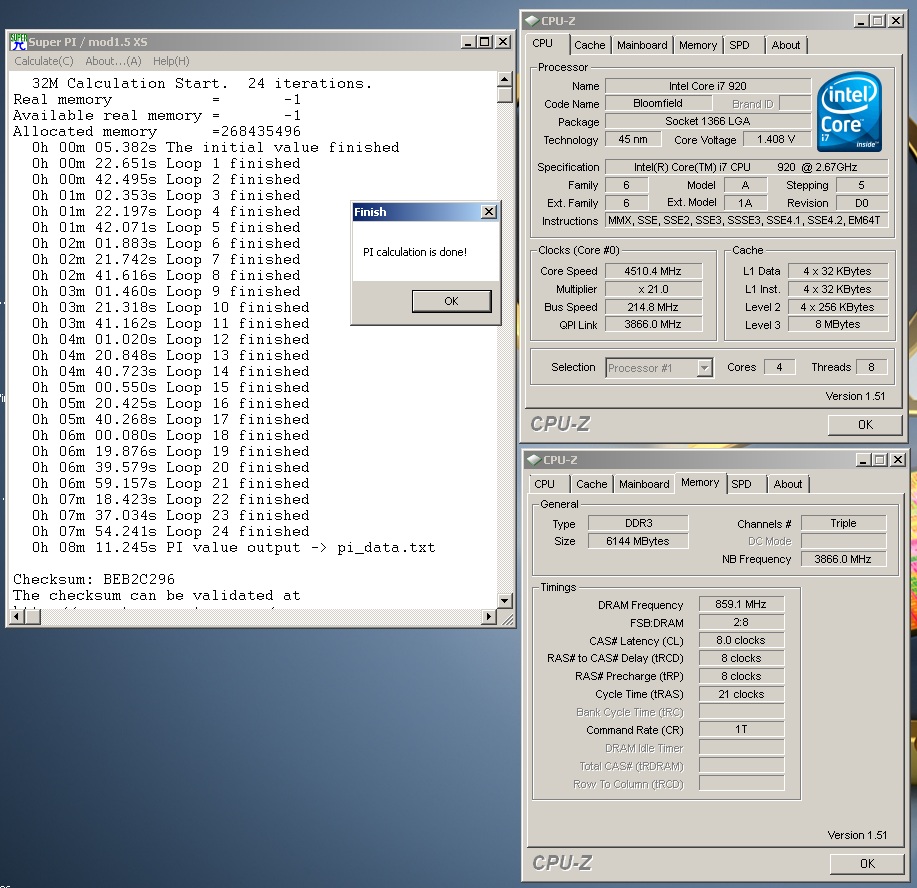Click the Code Name field Bloomfield
Screen dimensions: 917x888
click(x=658, y=104)
